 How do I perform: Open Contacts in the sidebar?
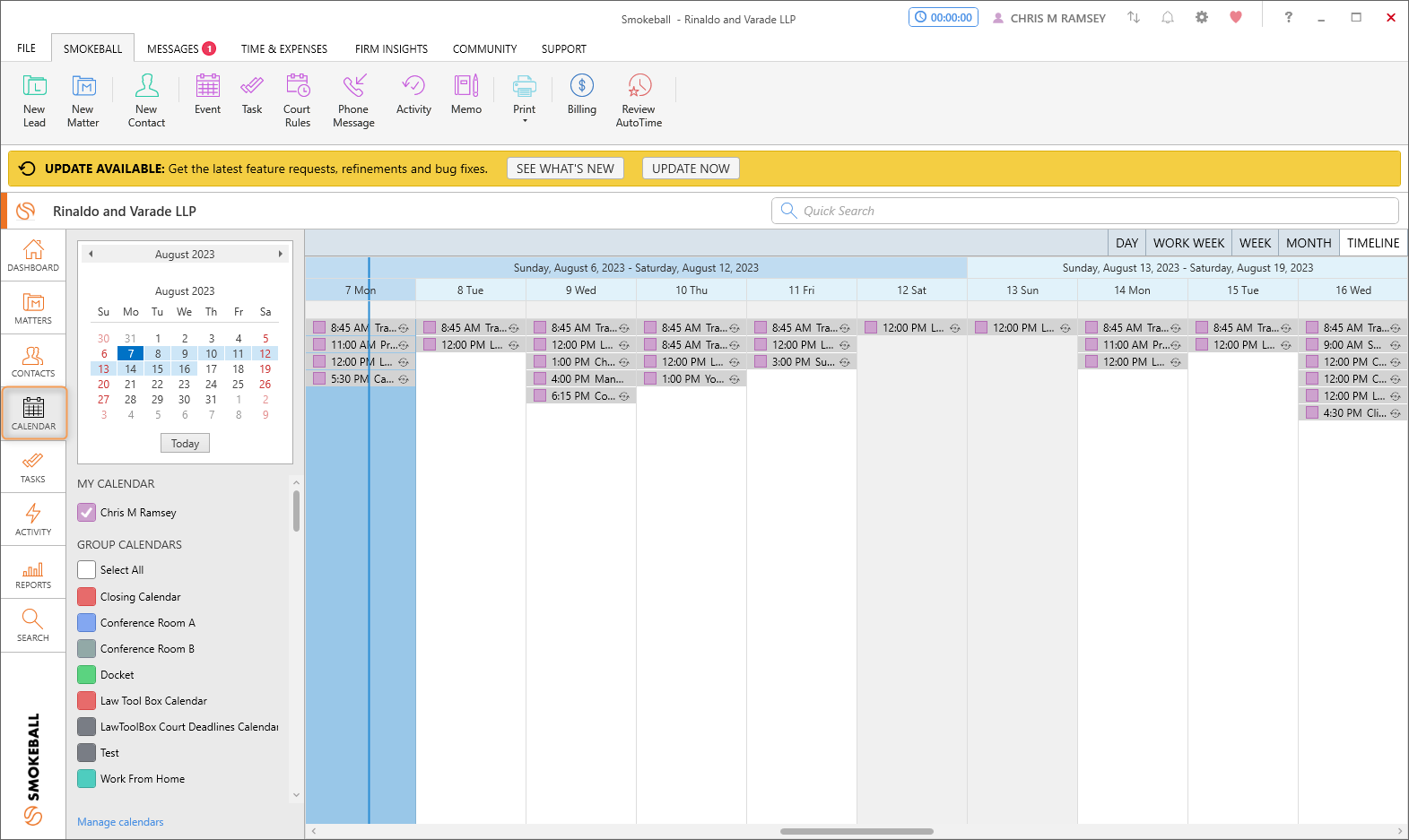(x=33, y=361)
